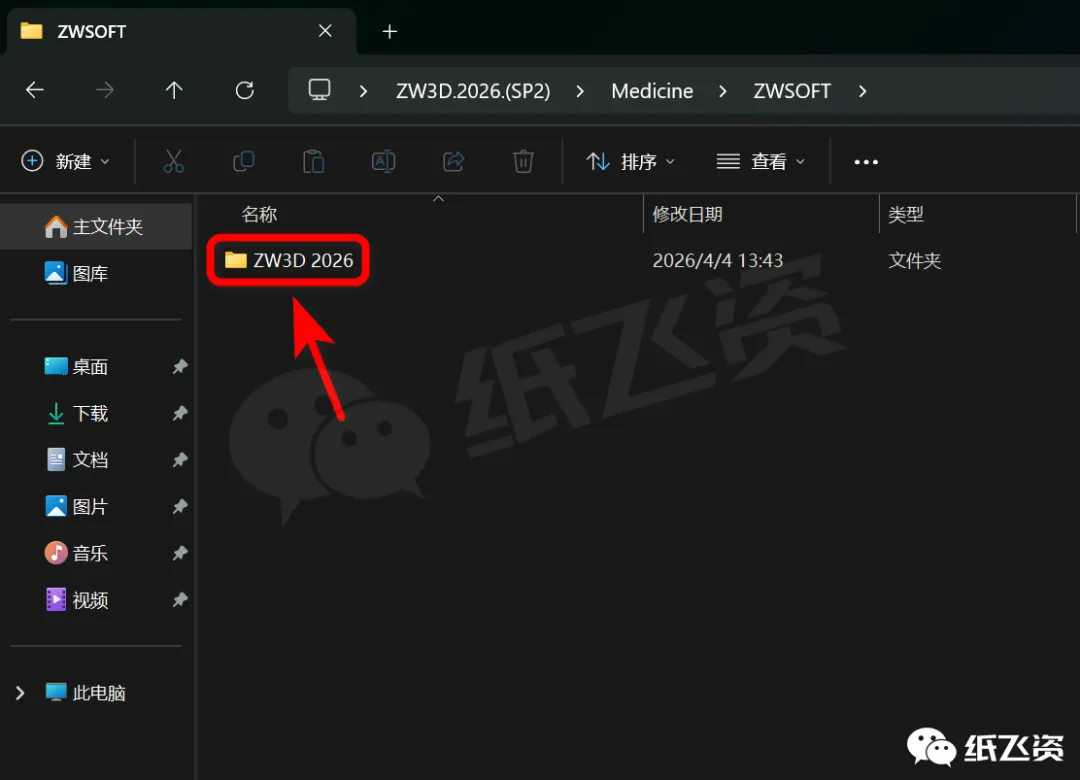
Task: Refresh the current folder view
Action: pos(245,90)
